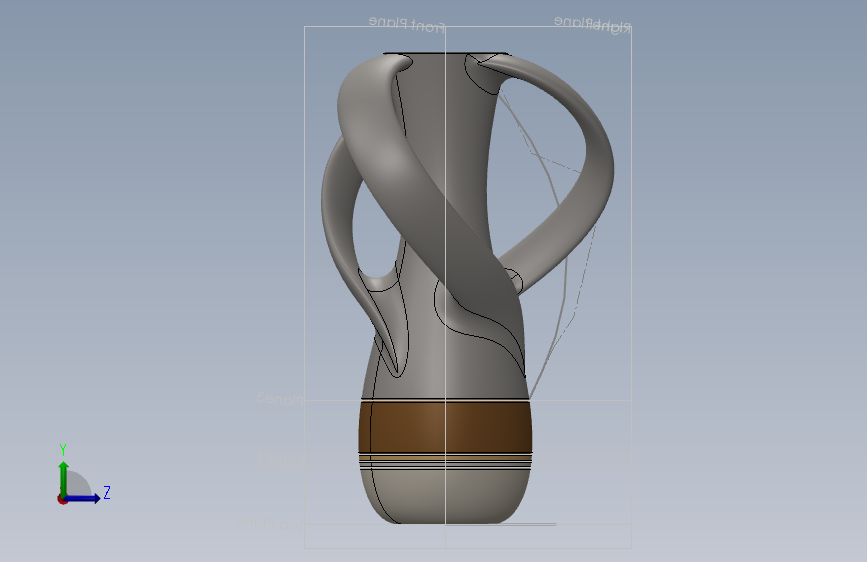Viewport: 867px width, 562px height.
Task: Click the green Y axis of the triad
Action: [64, 479]
